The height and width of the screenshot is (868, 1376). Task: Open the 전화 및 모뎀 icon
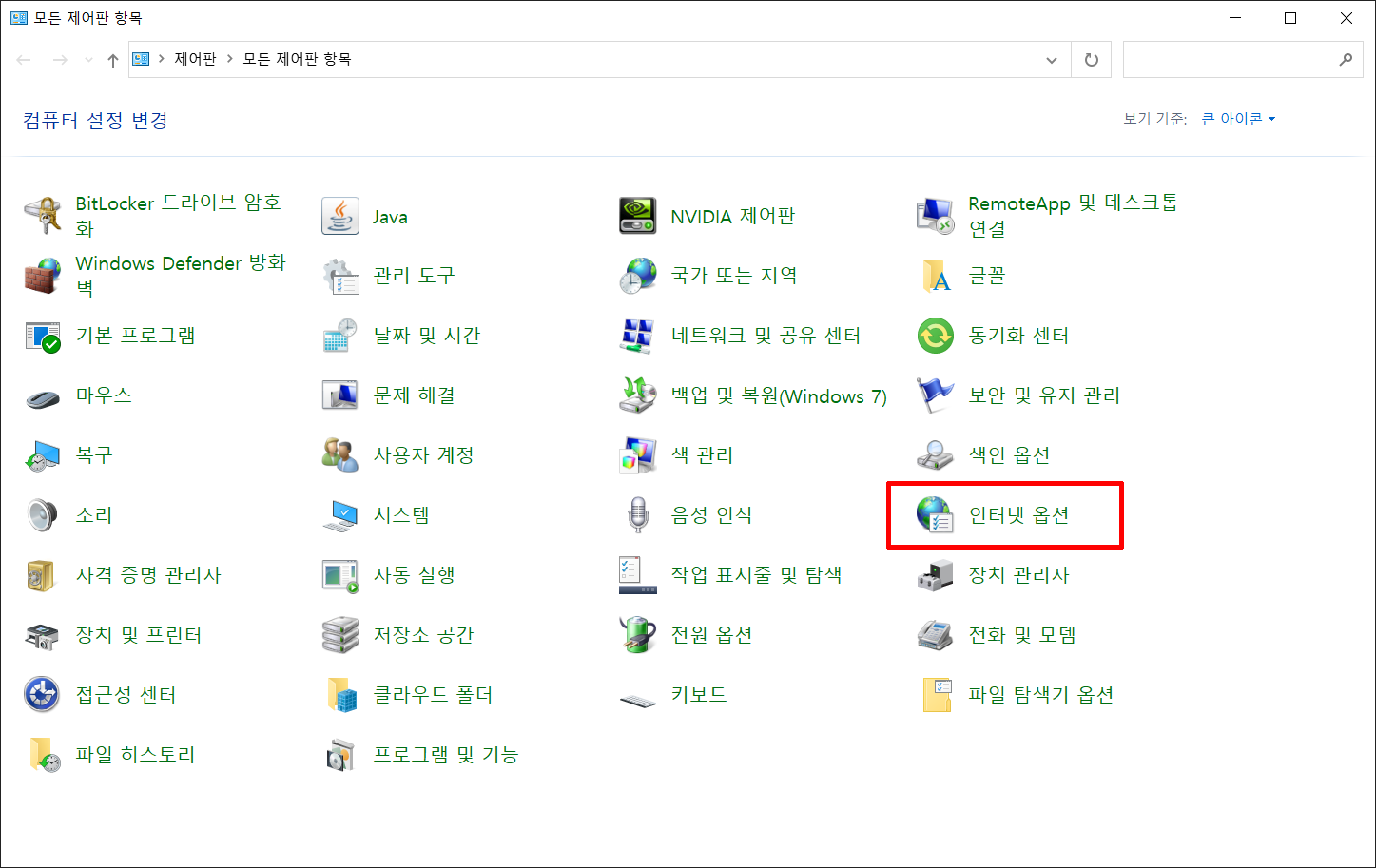(935, 635)
